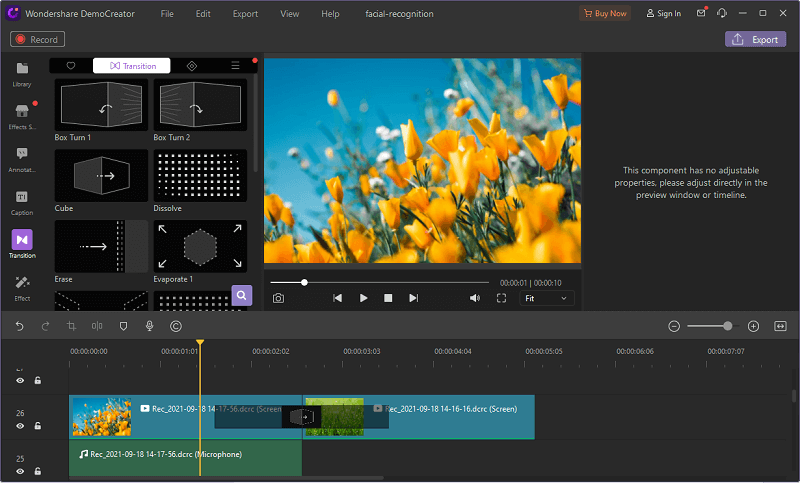Open the Library panel in sidebar
The width and height of the screenshot is (800, 483).
pos(21,72)
